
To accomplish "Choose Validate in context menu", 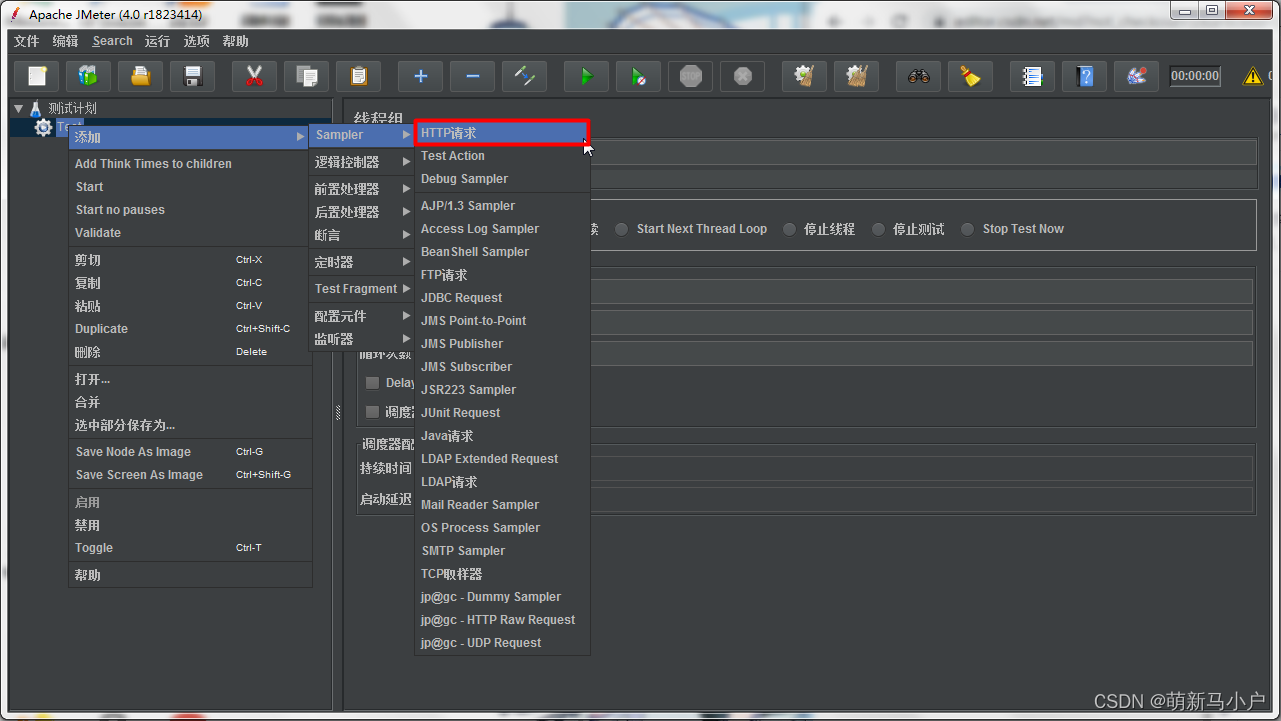I will click(190, 233).
